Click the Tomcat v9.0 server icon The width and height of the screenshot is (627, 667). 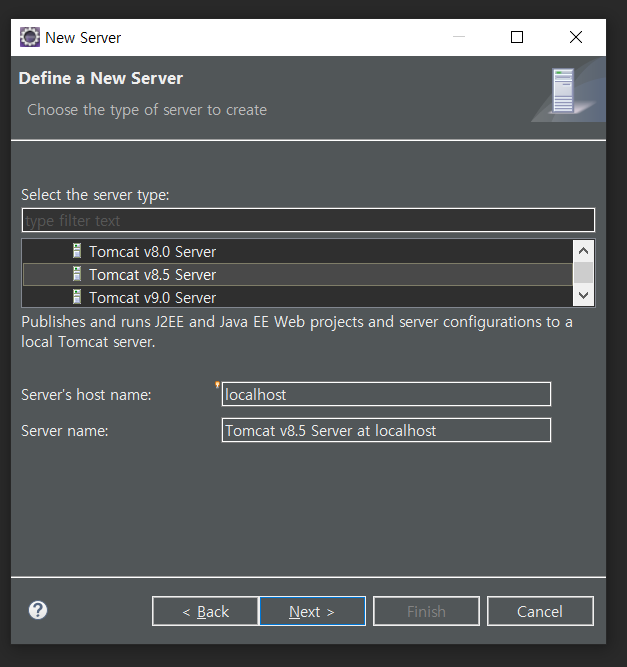[77, 297]
